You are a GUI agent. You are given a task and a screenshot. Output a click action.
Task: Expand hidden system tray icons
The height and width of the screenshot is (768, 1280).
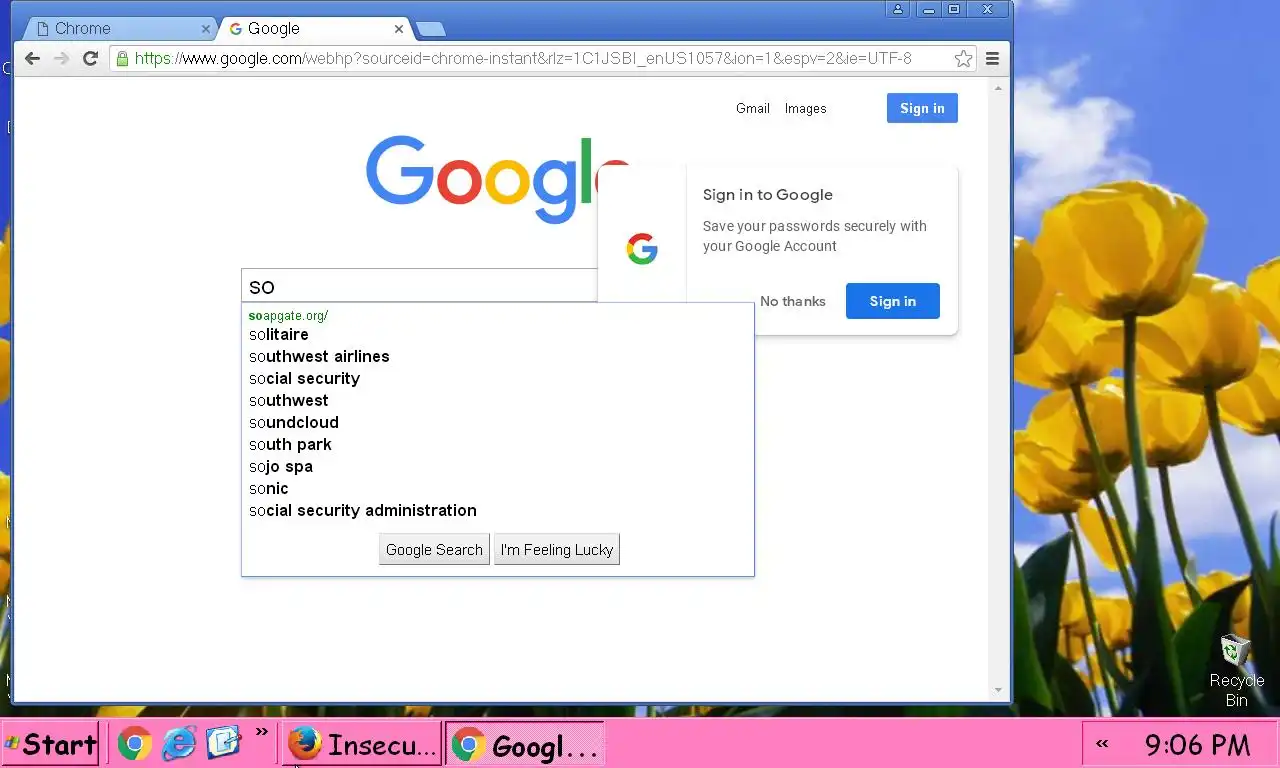pyautogui.click(x=1103, y=744)
